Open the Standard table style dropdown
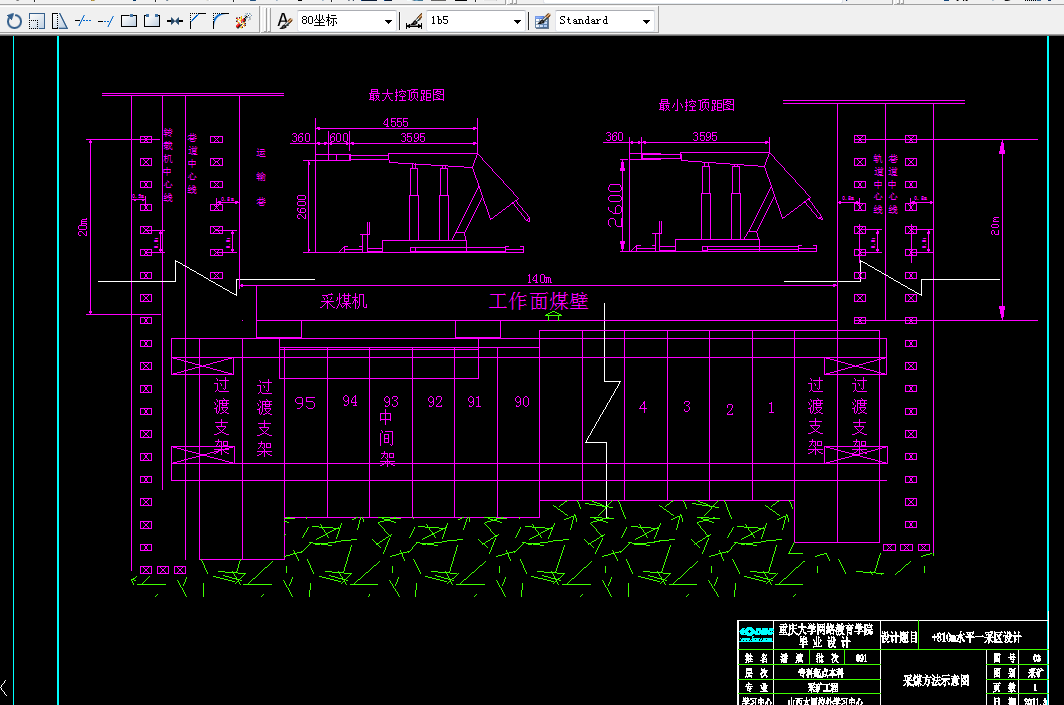The height and width of the screenshot is (705, 1064). pos(604,21)
